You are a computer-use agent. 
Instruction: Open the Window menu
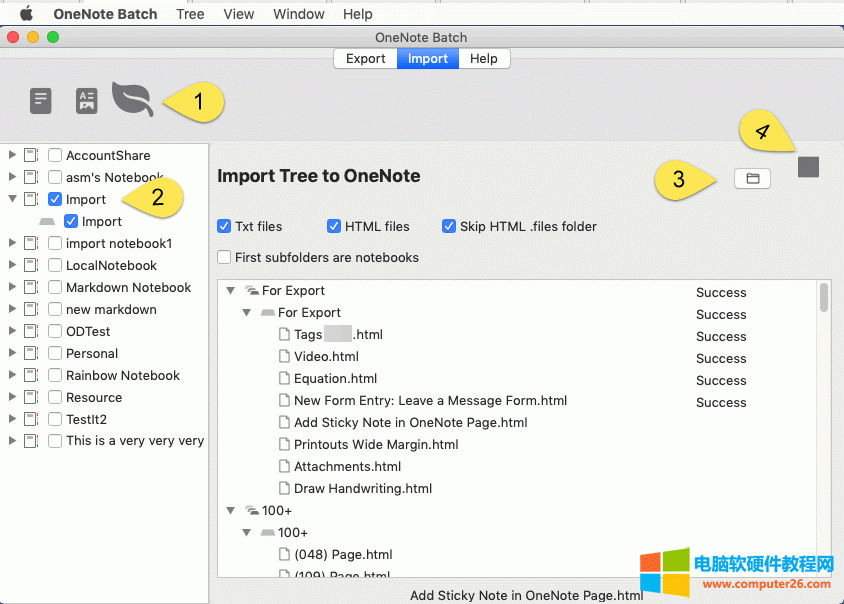point(298,13)
